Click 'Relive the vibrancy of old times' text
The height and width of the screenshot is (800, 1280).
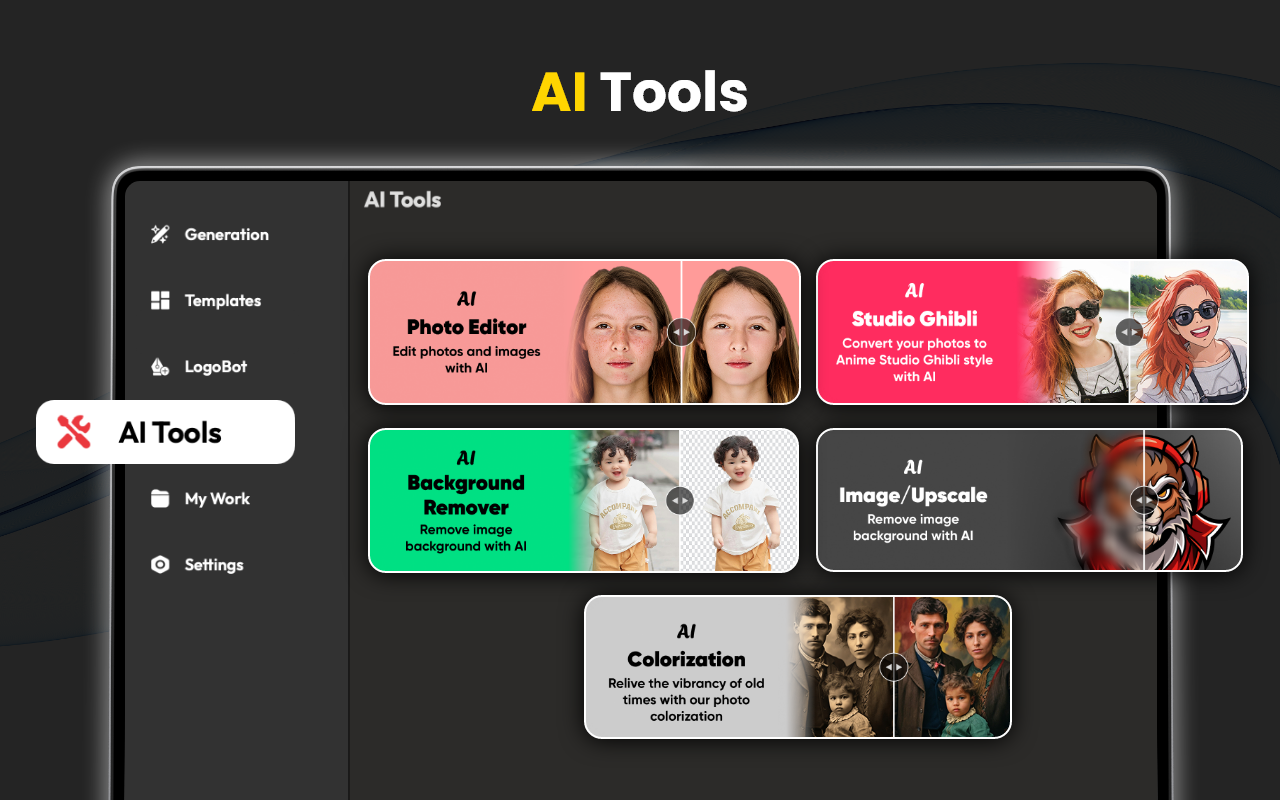[686, 700]
